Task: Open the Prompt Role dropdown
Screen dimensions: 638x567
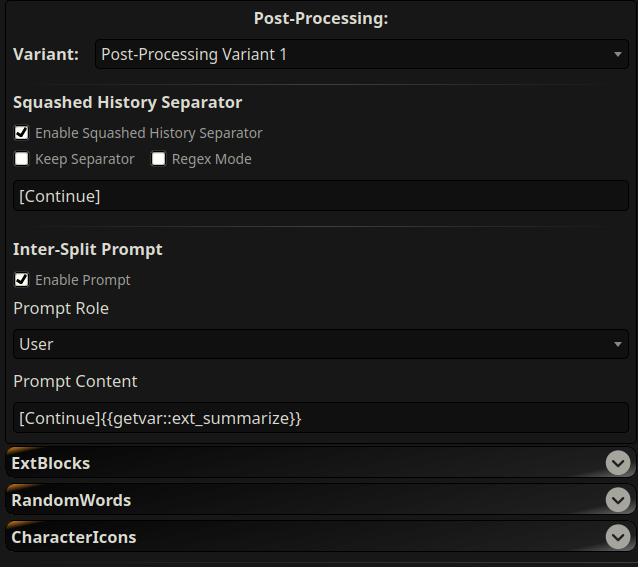Action: point(320,344)
